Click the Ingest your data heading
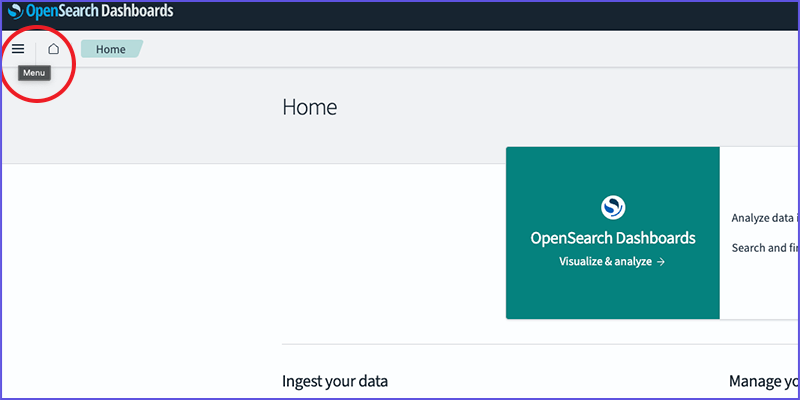800x400 pixels. (335, 381)
